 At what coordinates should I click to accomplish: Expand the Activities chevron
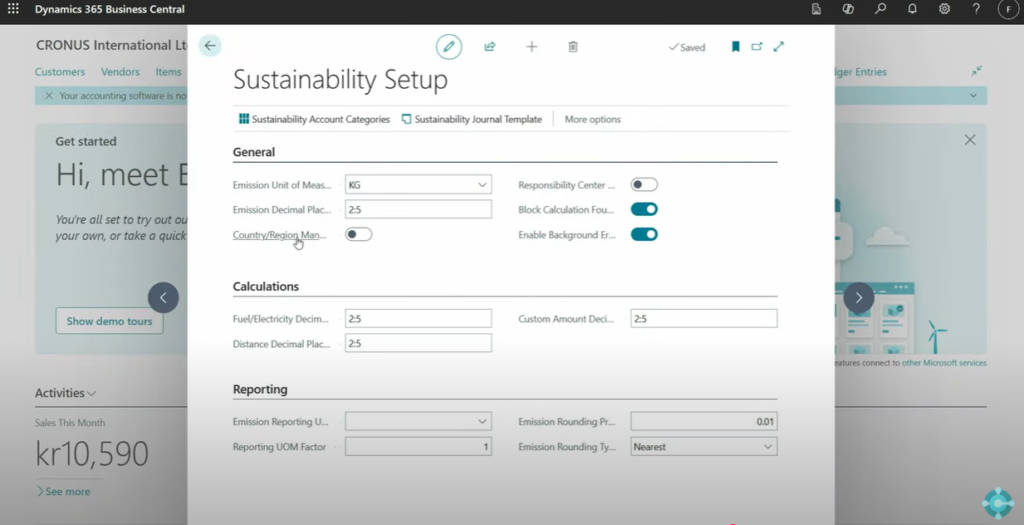(x=91, y=393)
